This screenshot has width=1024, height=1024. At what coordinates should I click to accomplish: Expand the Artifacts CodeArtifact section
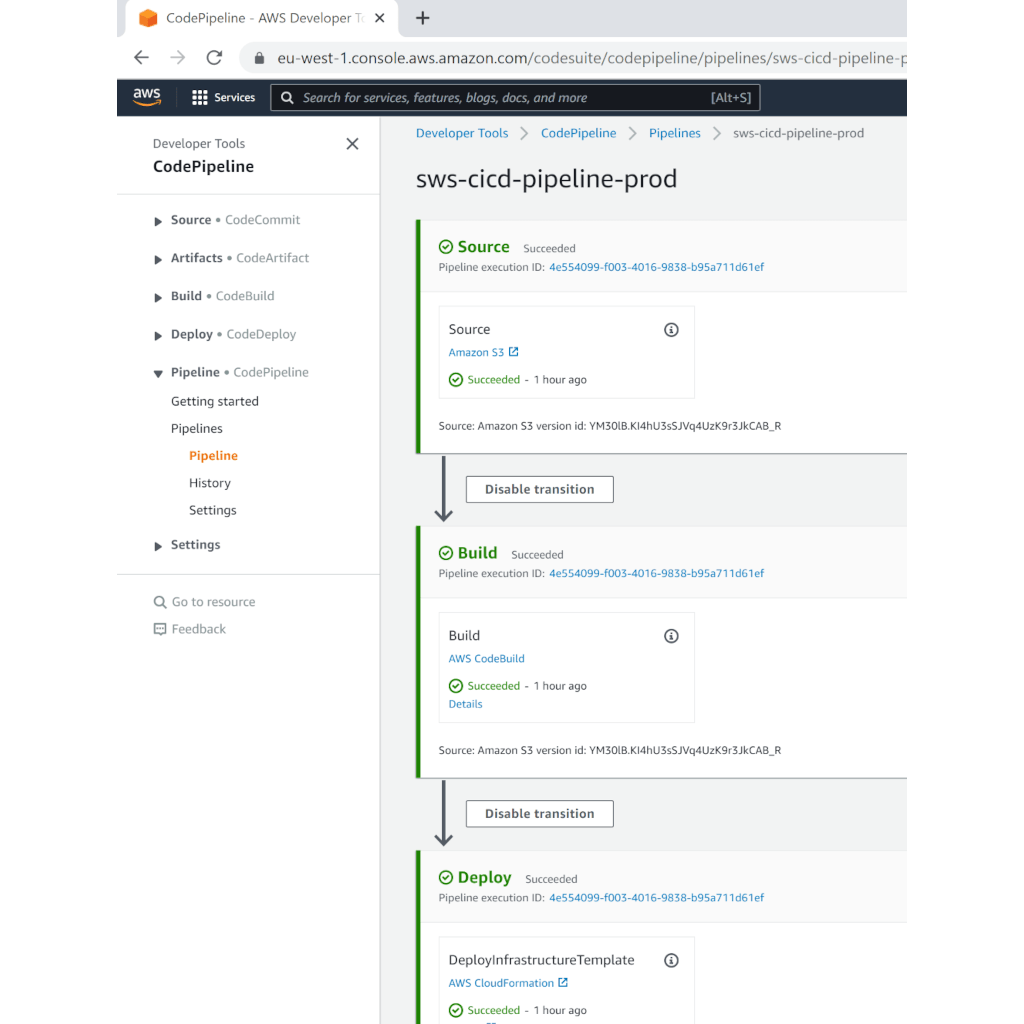click(158, 259)
